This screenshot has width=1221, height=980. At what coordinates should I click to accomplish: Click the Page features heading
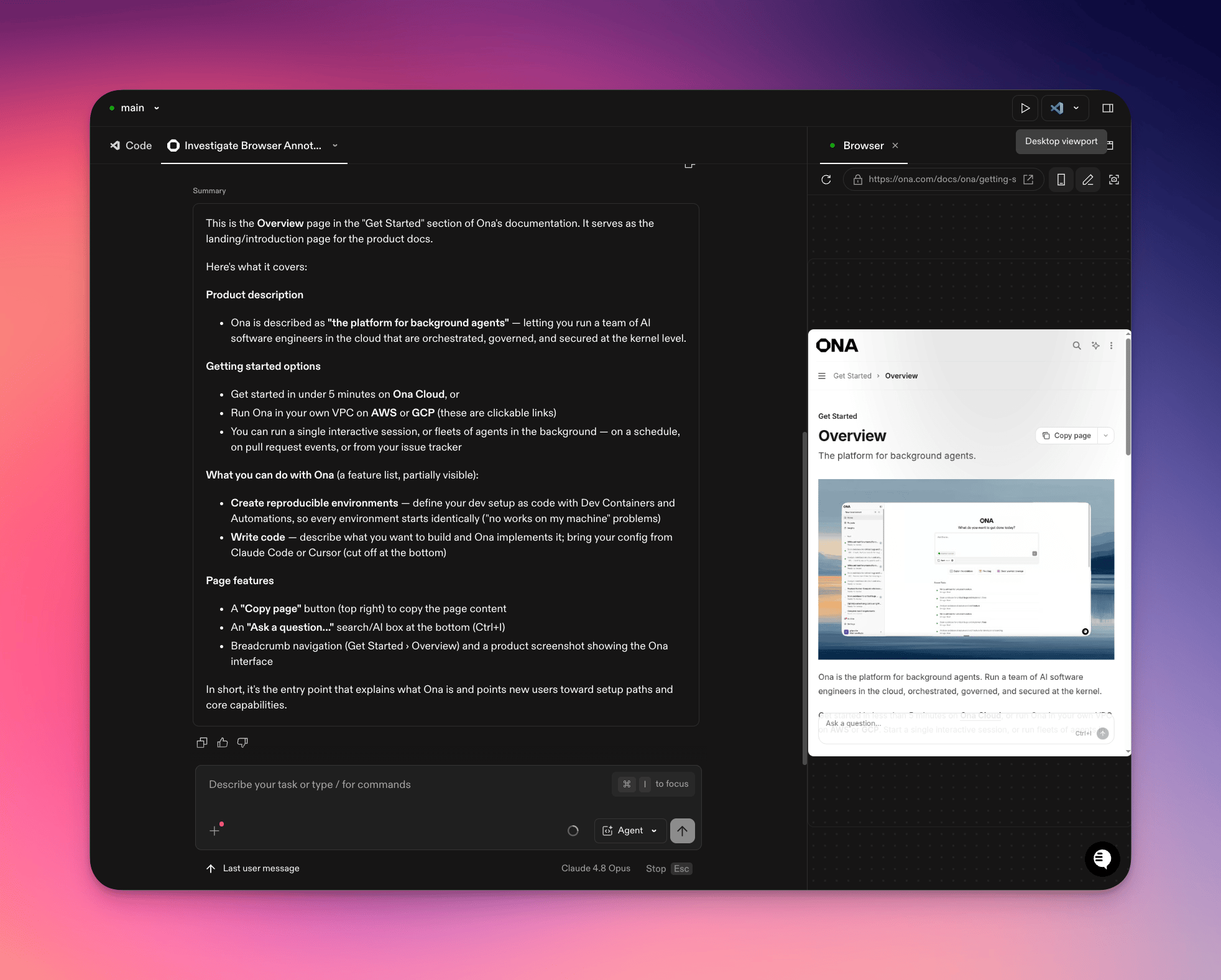click(x=240, y=580)
